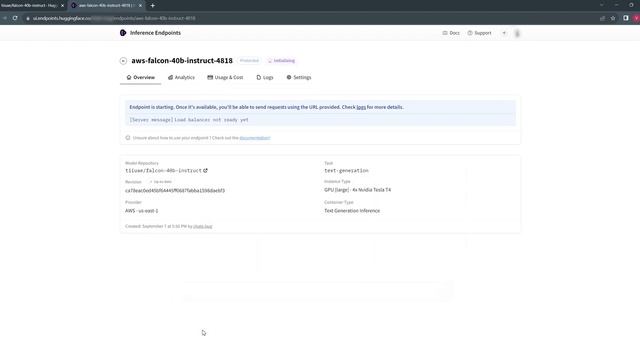This screenshot has height=360, width=640.
Task: Click the tiiuae/falcon-40b-instruct repository name
Action: coord(163,171)
